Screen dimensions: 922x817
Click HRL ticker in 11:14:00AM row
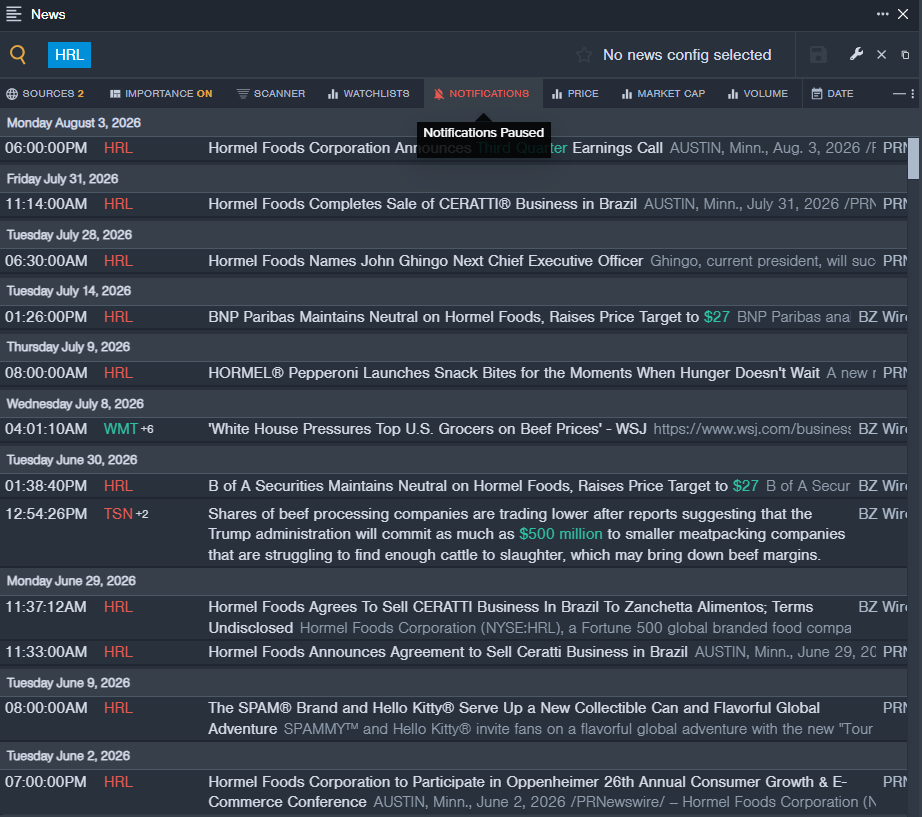pos(118,204)
